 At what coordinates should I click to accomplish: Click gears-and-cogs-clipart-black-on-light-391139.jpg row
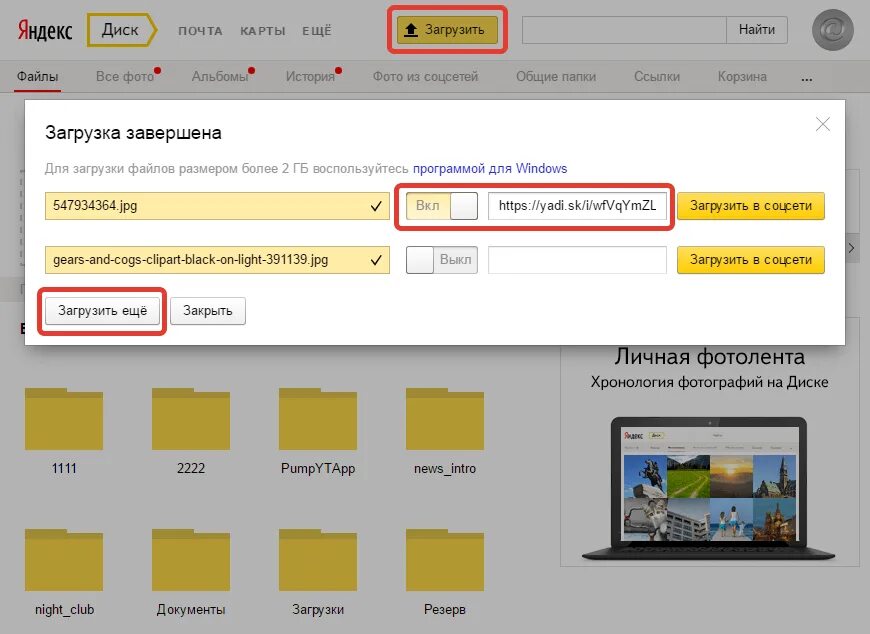point(217,260)
